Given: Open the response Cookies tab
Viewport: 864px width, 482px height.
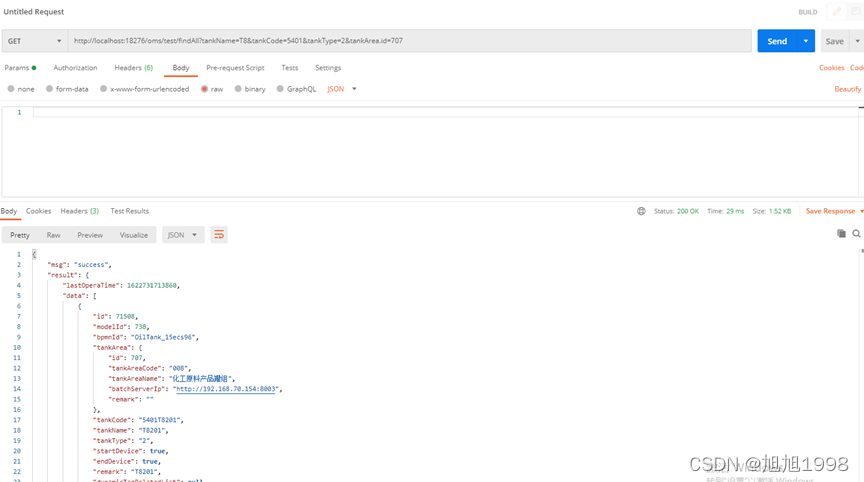Looking at the screenshot, I should (39, 211).
